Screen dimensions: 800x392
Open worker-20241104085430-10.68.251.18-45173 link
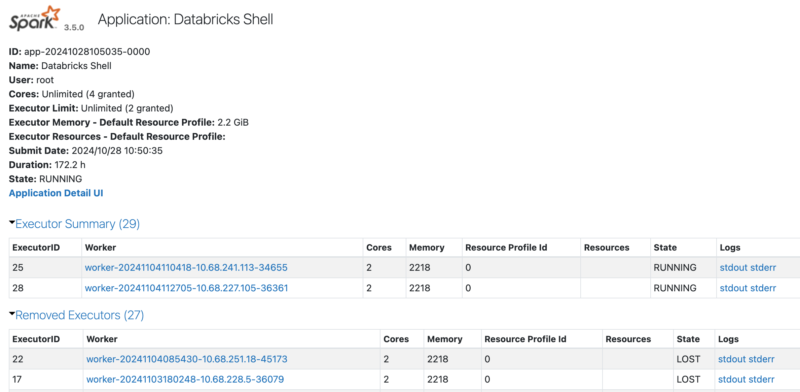(x=187, y=359)
